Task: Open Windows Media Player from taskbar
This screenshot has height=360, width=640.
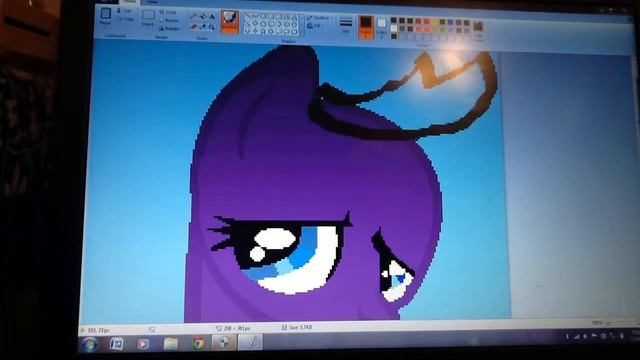Action: click(x=143, y=344)
